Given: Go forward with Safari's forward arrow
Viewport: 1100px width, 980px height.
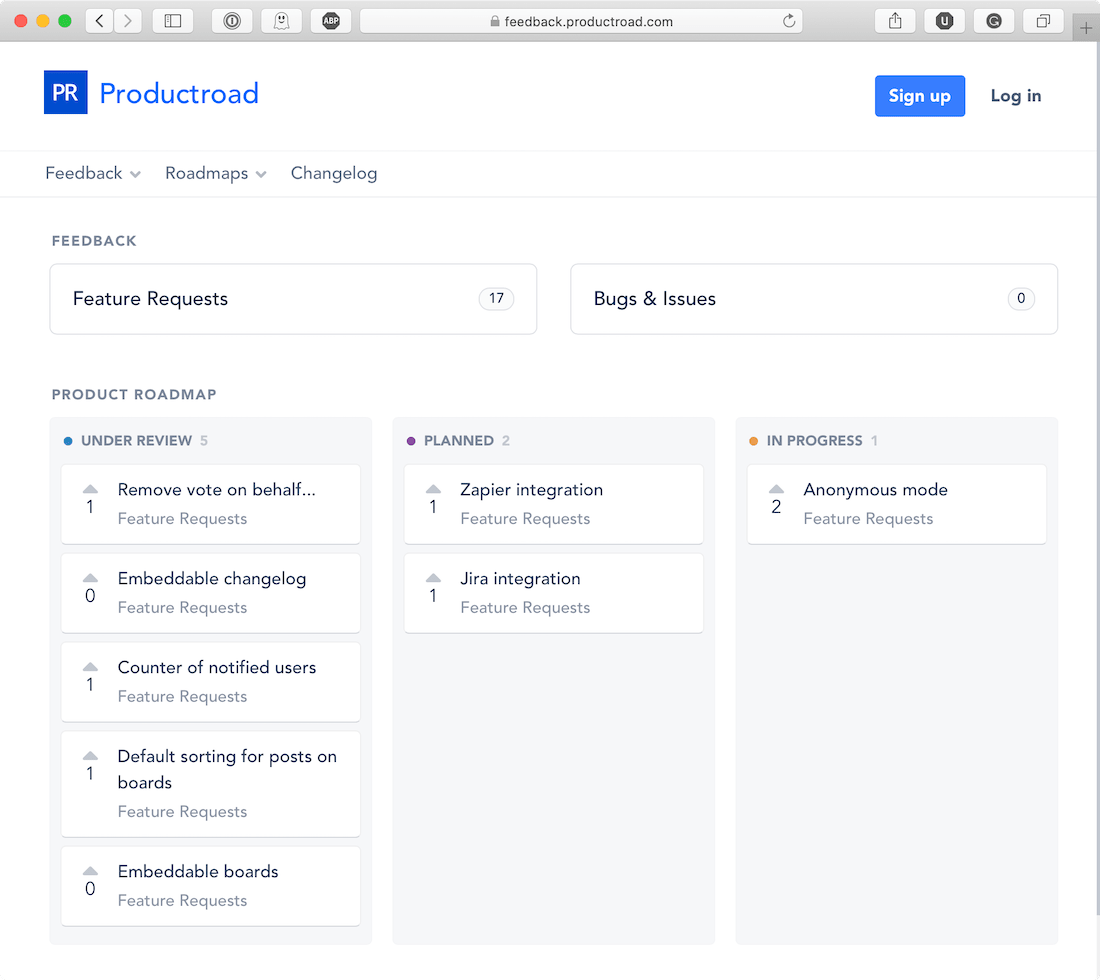Looking at the screenshot, I should click(x=128, y=21).
